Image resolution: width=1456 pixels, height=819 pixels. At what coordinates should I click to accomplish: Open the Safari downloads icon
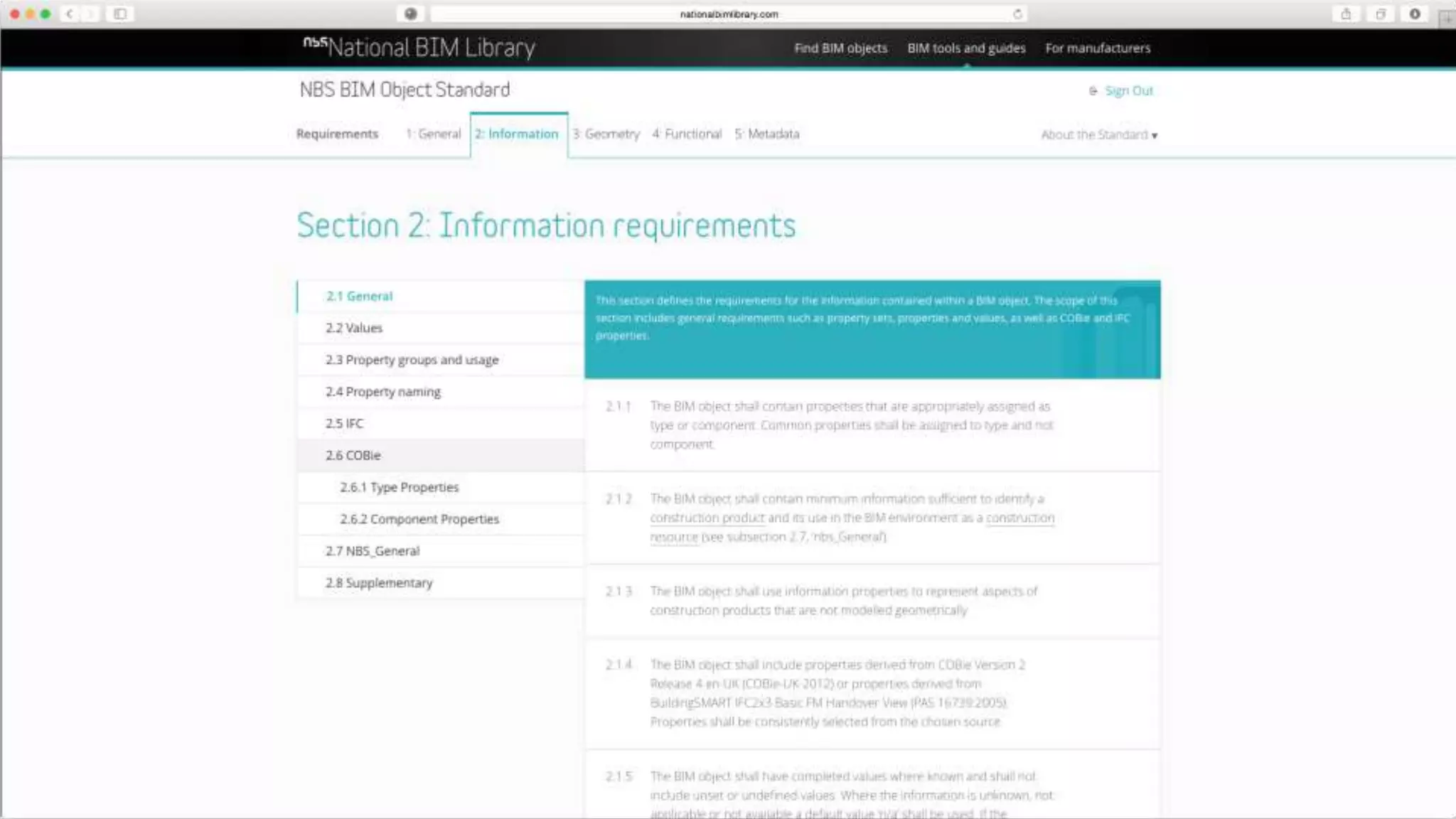tap(1415, 14)
